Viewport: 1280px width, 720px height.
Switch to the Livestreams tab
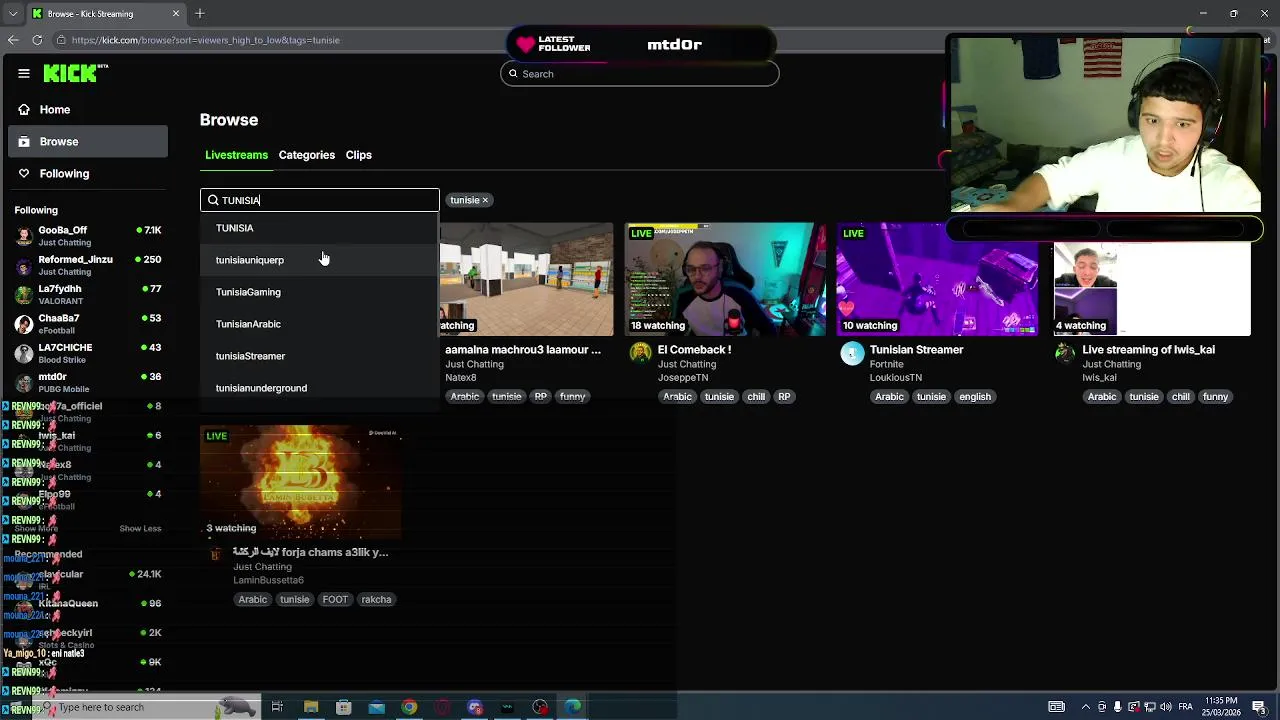point(236,155)
